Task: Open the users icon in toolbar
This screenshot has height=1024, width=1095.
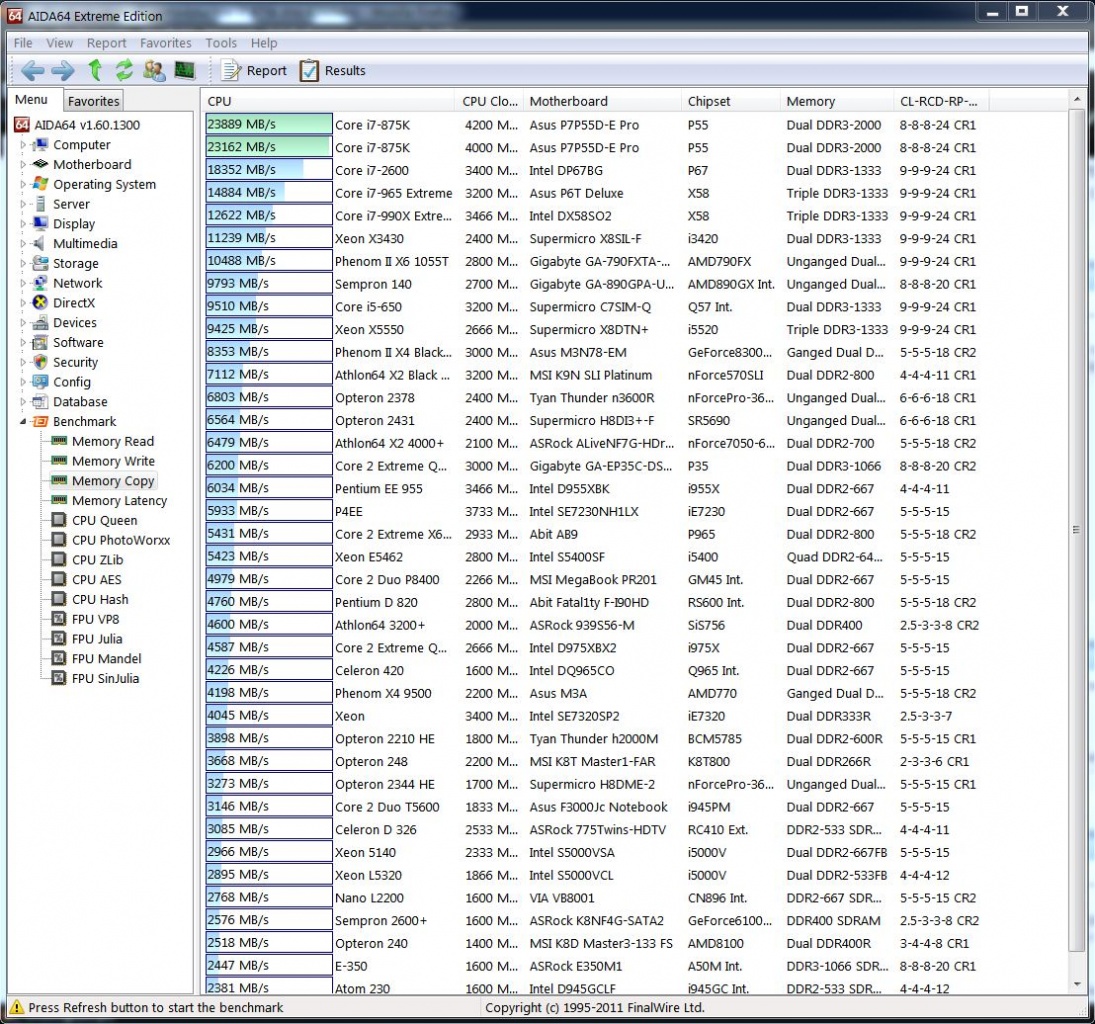Action: (154, 70)
